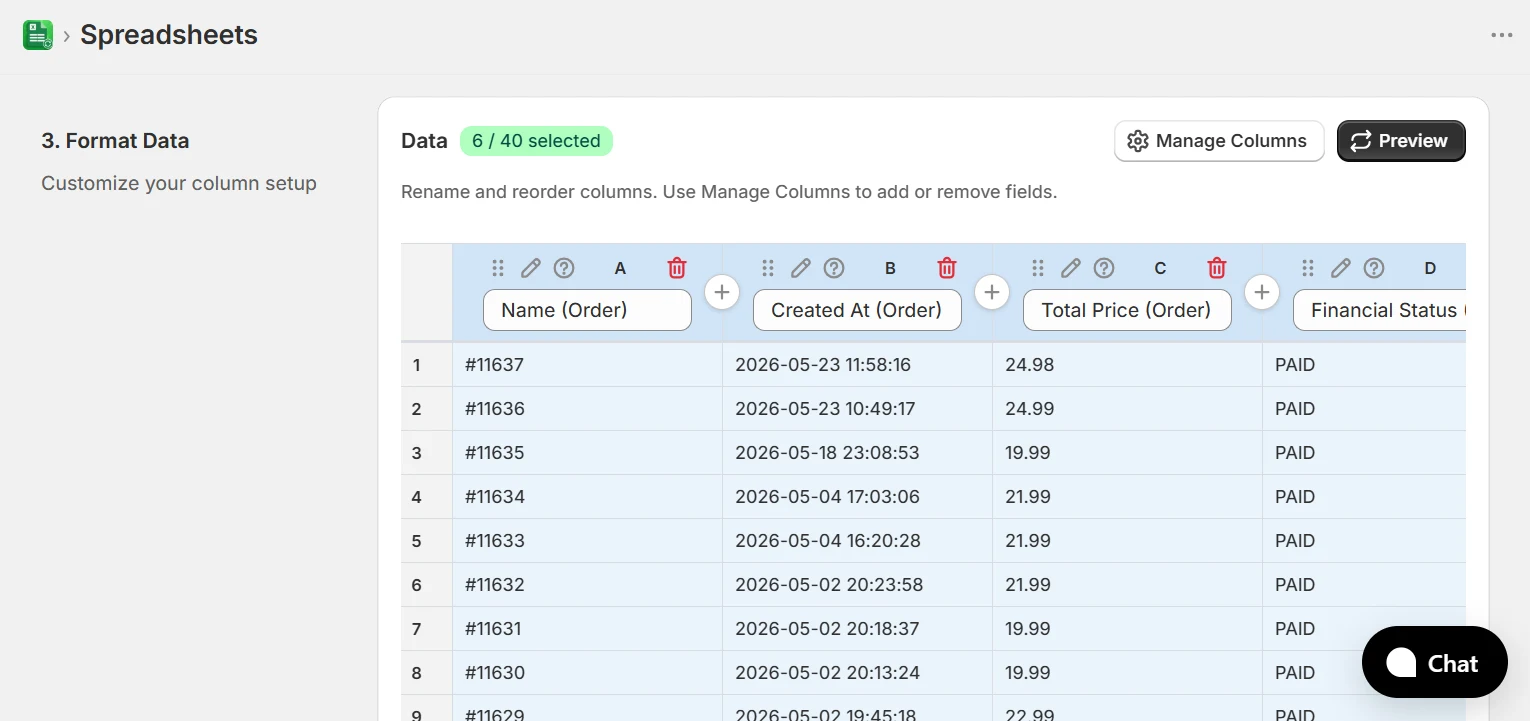Image resolution: width=1530 pixels, height=721 pixels.
Task: Click the drag handle for column C
Action: click(x=1038, y=268)
